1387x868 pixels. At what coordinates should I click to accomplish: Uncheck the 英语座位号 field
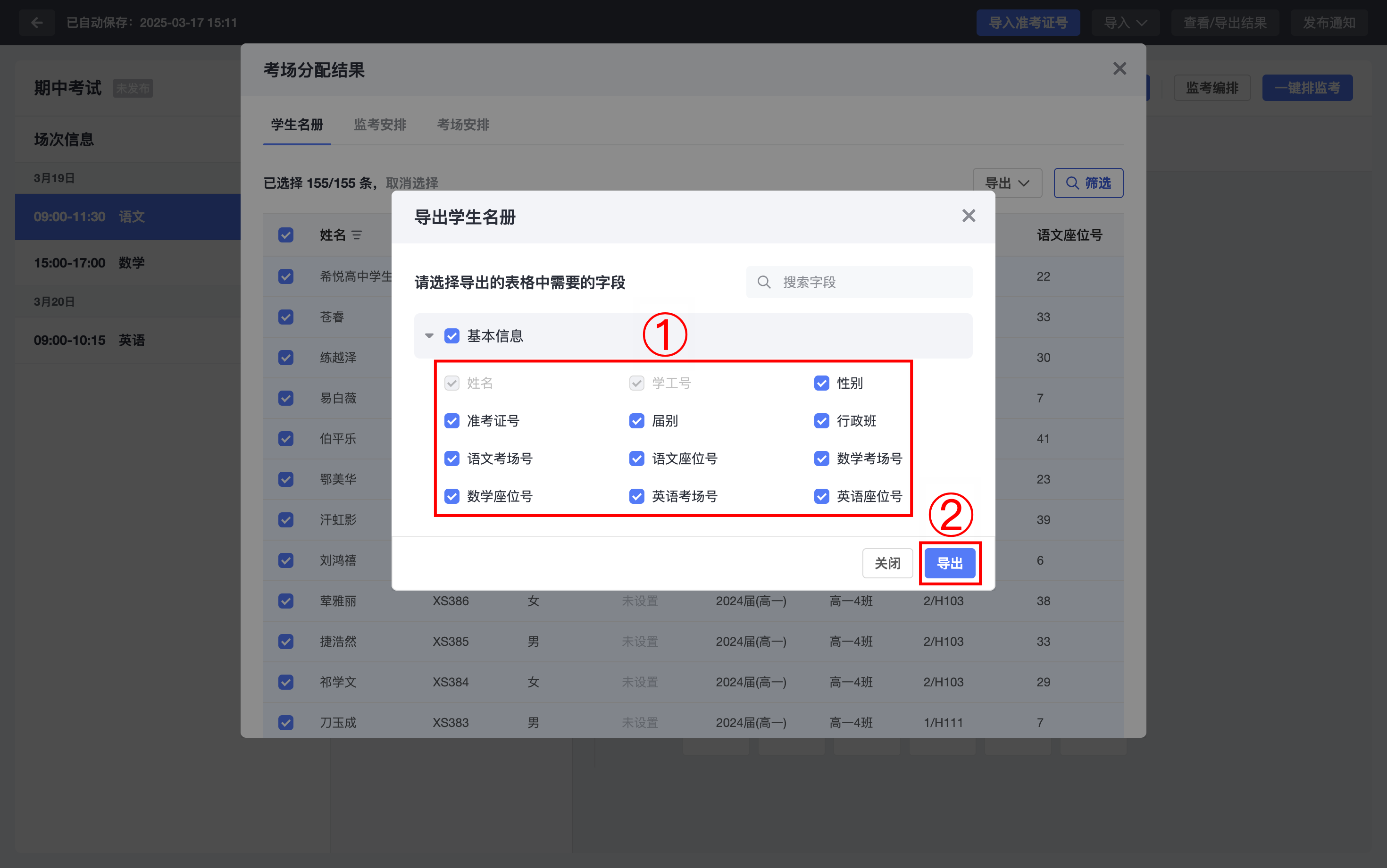pos(821,496)
